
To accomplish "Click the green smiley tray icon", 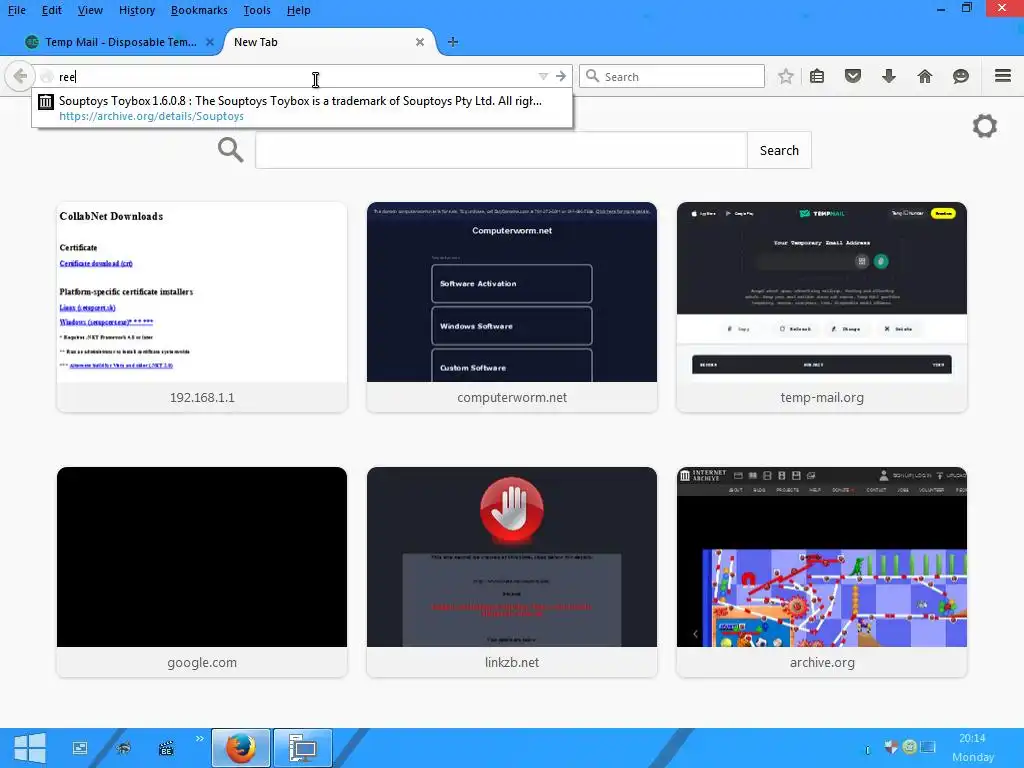I will [909, 746].
